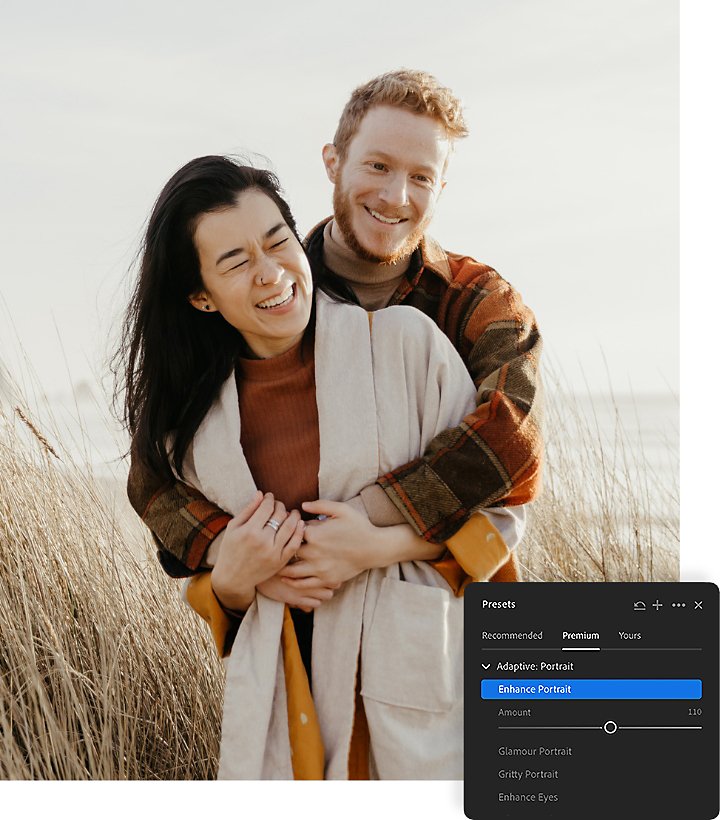Open the Yours presets tab

pos(630,635)
